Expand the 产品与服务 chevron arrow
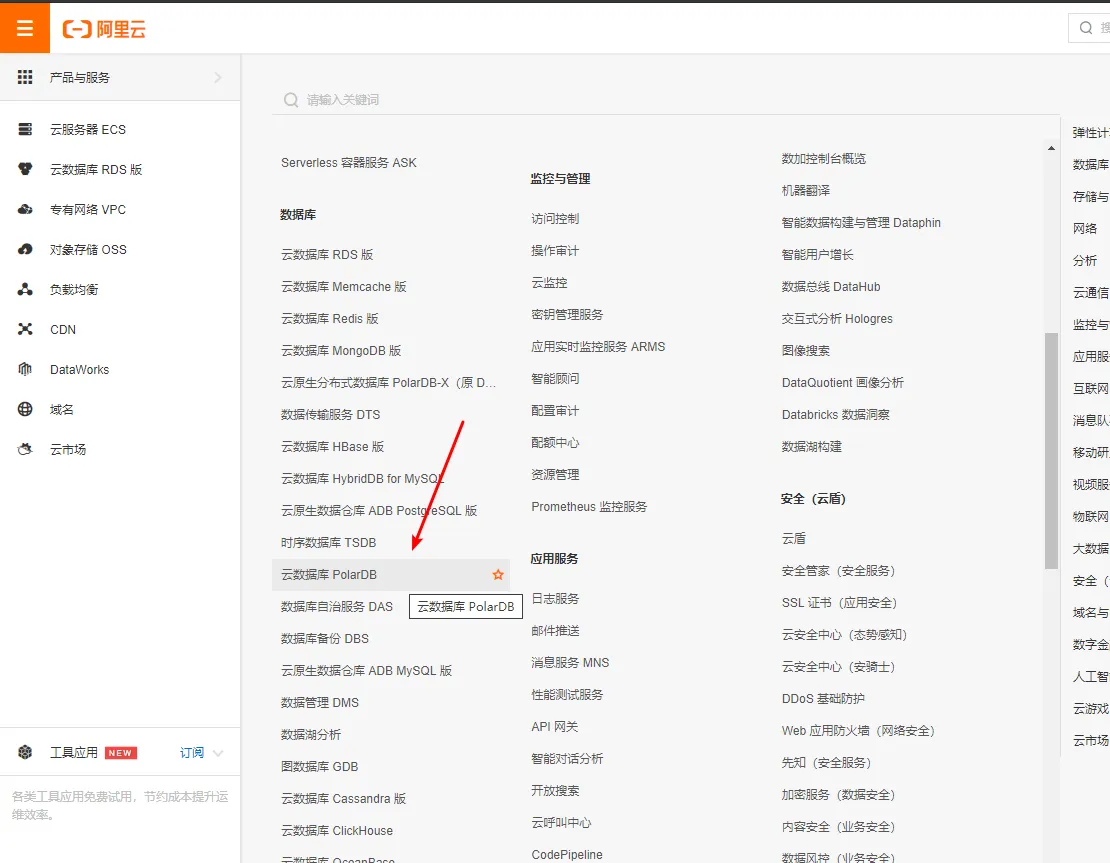The height and width of the screenshot is (863, 1110). [x=218, y=77]
